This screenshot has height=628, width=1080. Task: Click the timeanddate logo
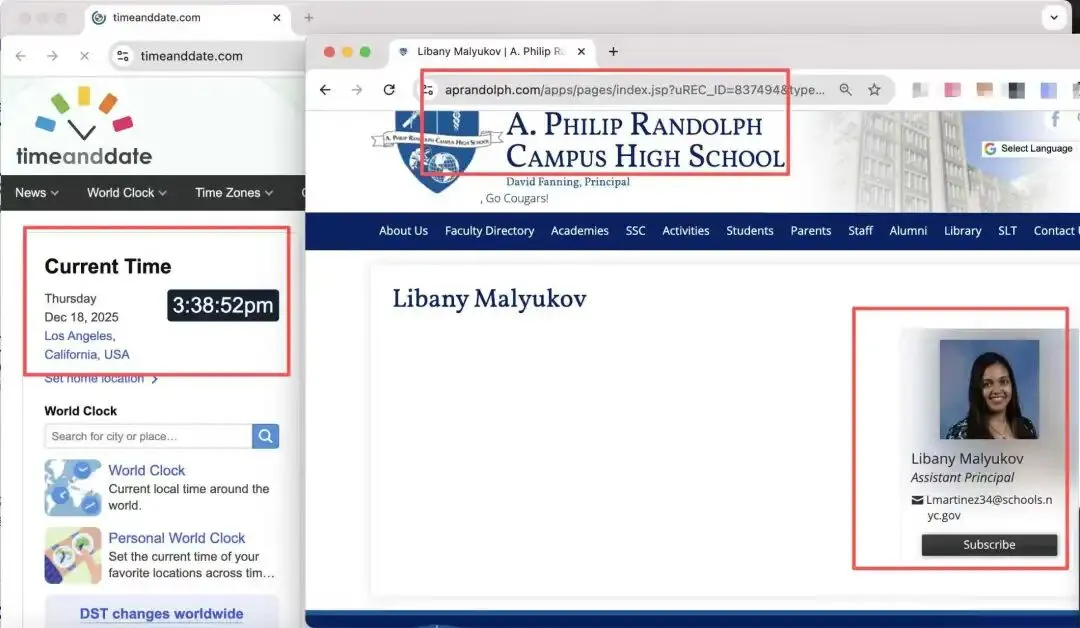click(x=84, y=127)
